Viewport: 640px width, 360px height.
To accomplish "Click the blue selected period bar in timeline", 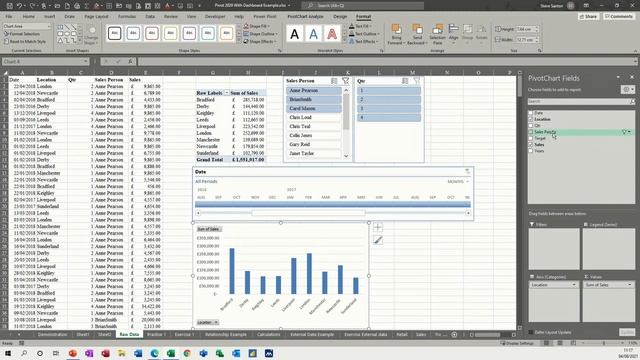I will [333, 204].
